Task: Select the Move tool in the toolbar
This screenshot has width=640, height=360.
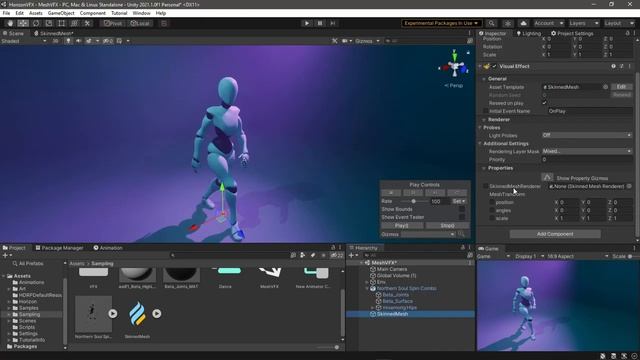Action: click(23, 23)
